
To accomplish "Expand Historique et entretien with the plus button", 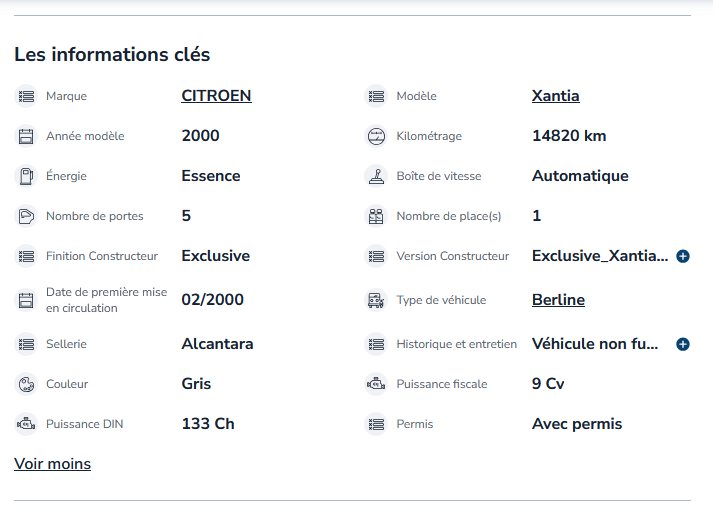I will [683, 344].
